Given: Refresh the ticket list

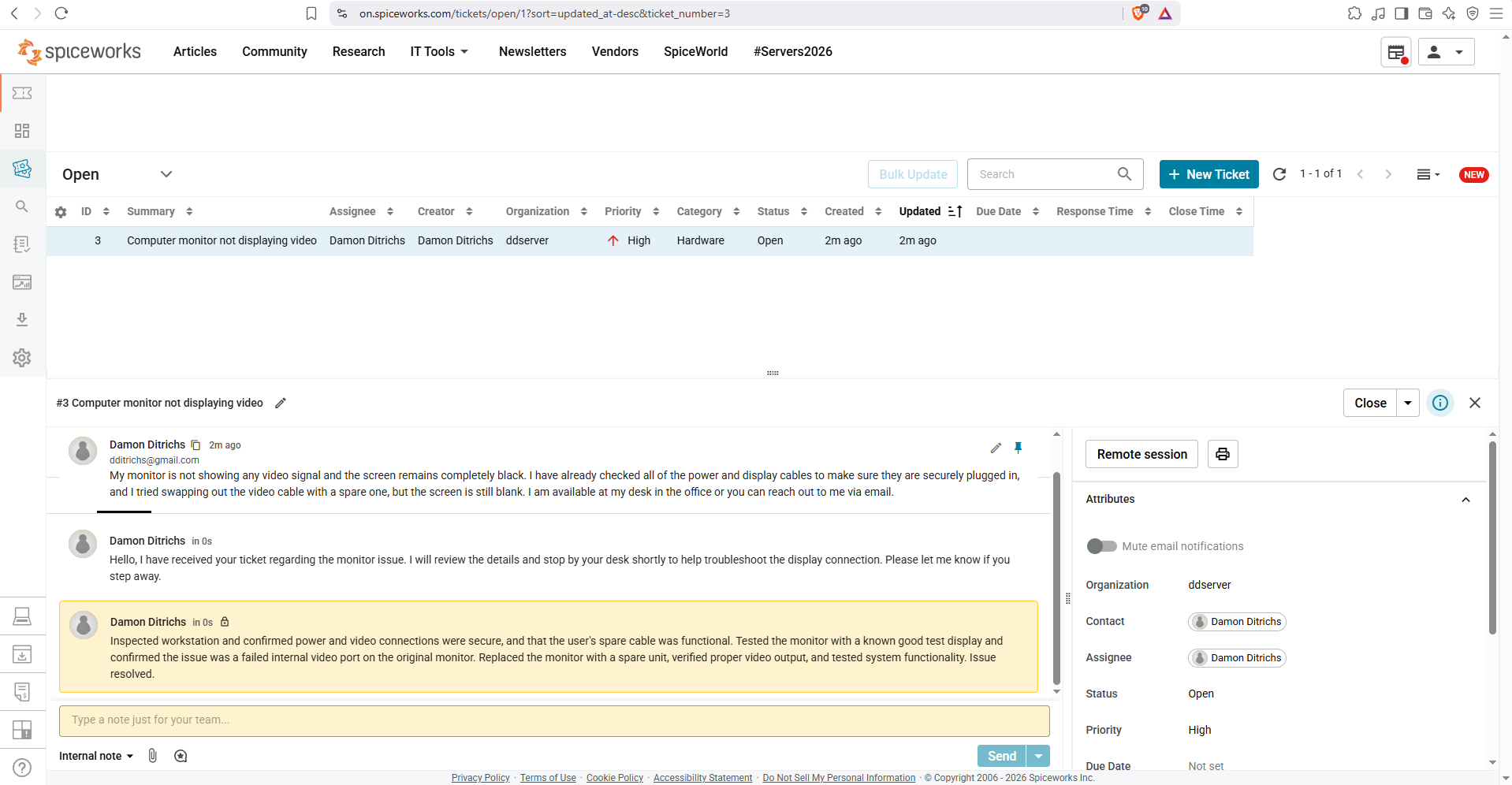Looking at the screenshot, I should (x=1279, y=174).
